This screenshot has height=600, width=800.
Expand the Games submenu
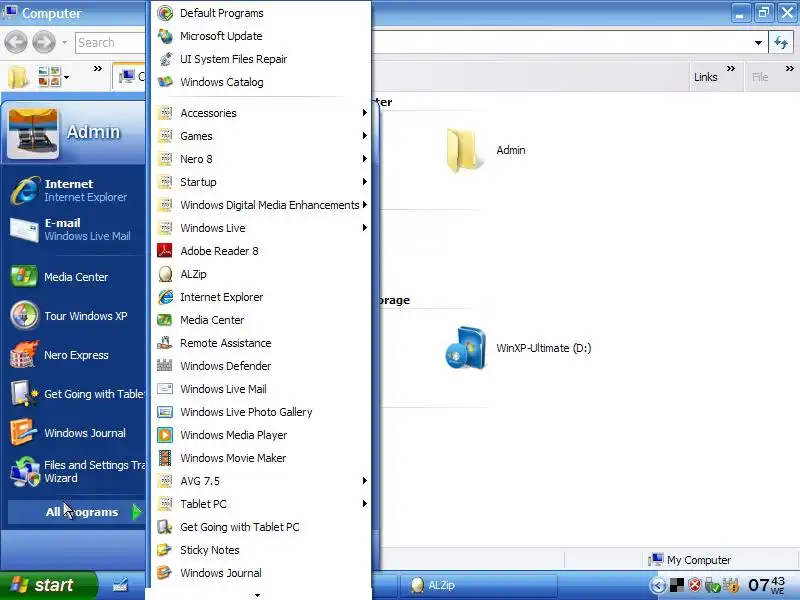coord(261,136)
